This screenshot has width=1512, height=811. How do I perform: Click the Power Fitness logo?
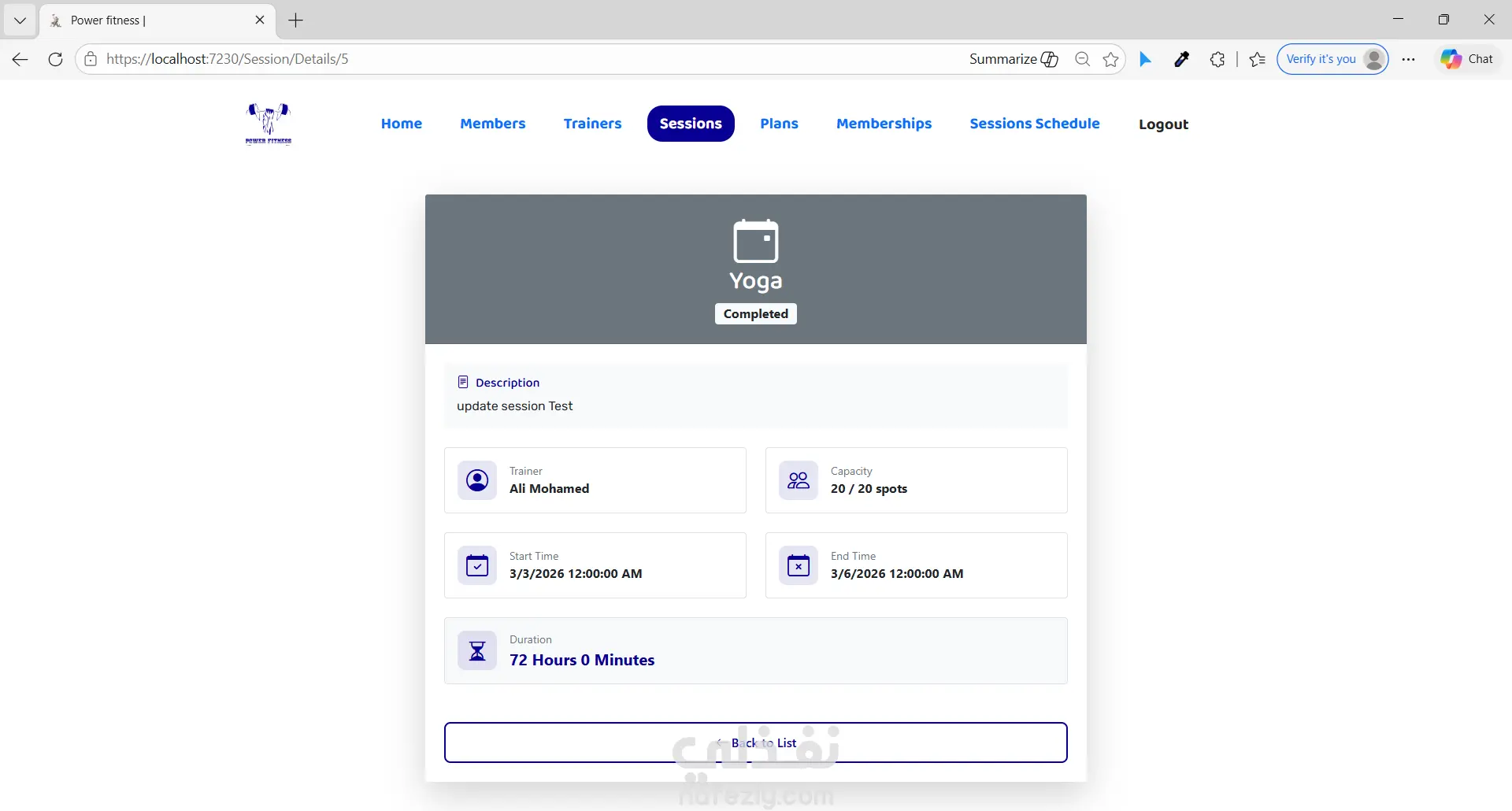[269, 124]
